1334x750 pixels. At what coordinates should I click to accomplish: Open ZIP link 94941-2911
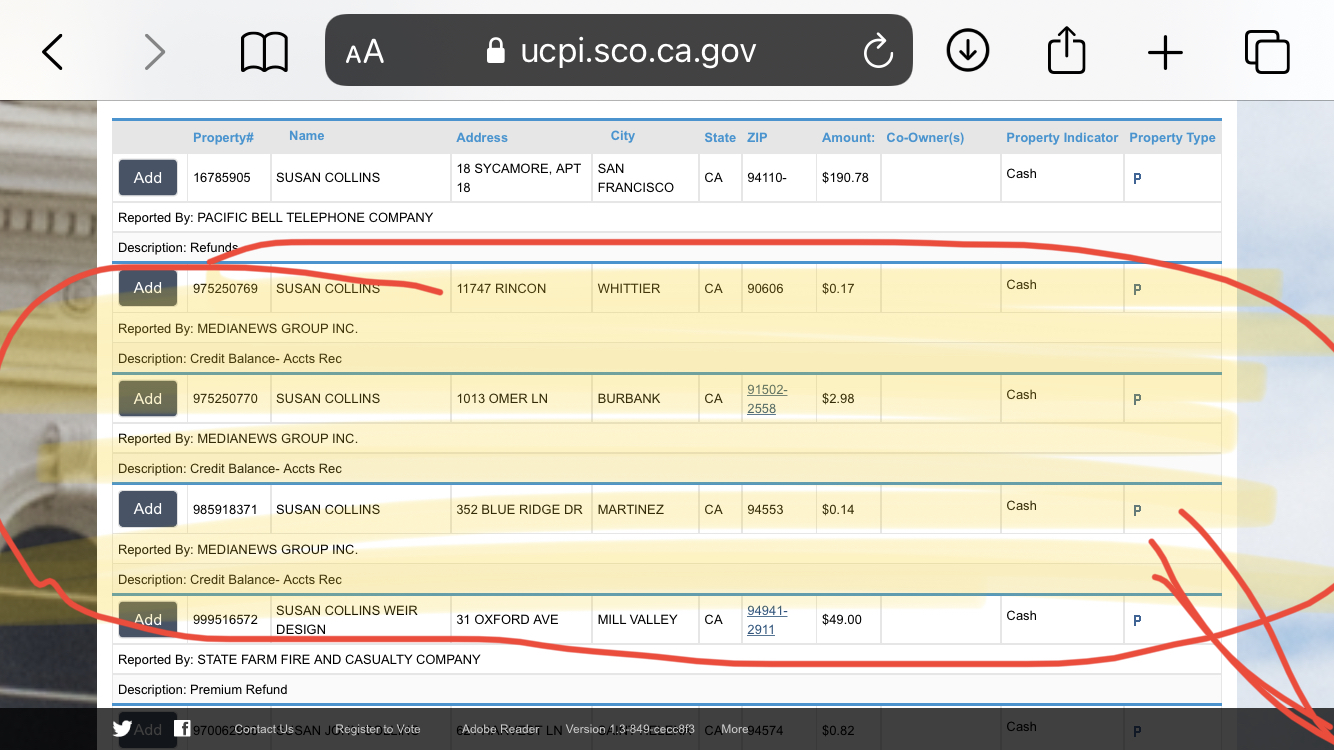(767, 620)
